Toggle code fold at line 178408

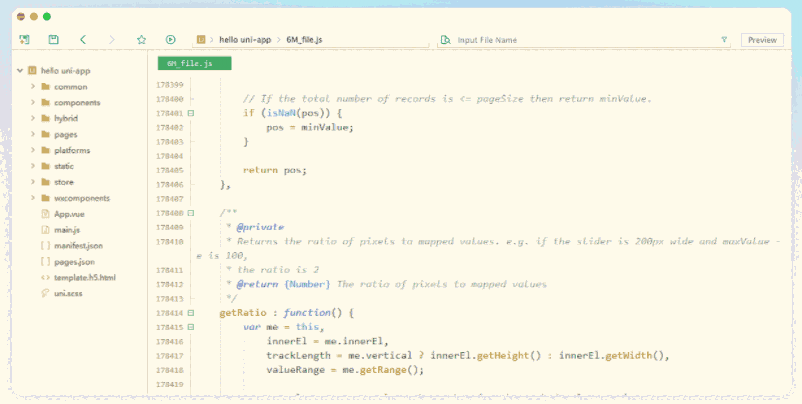(191, 214)
